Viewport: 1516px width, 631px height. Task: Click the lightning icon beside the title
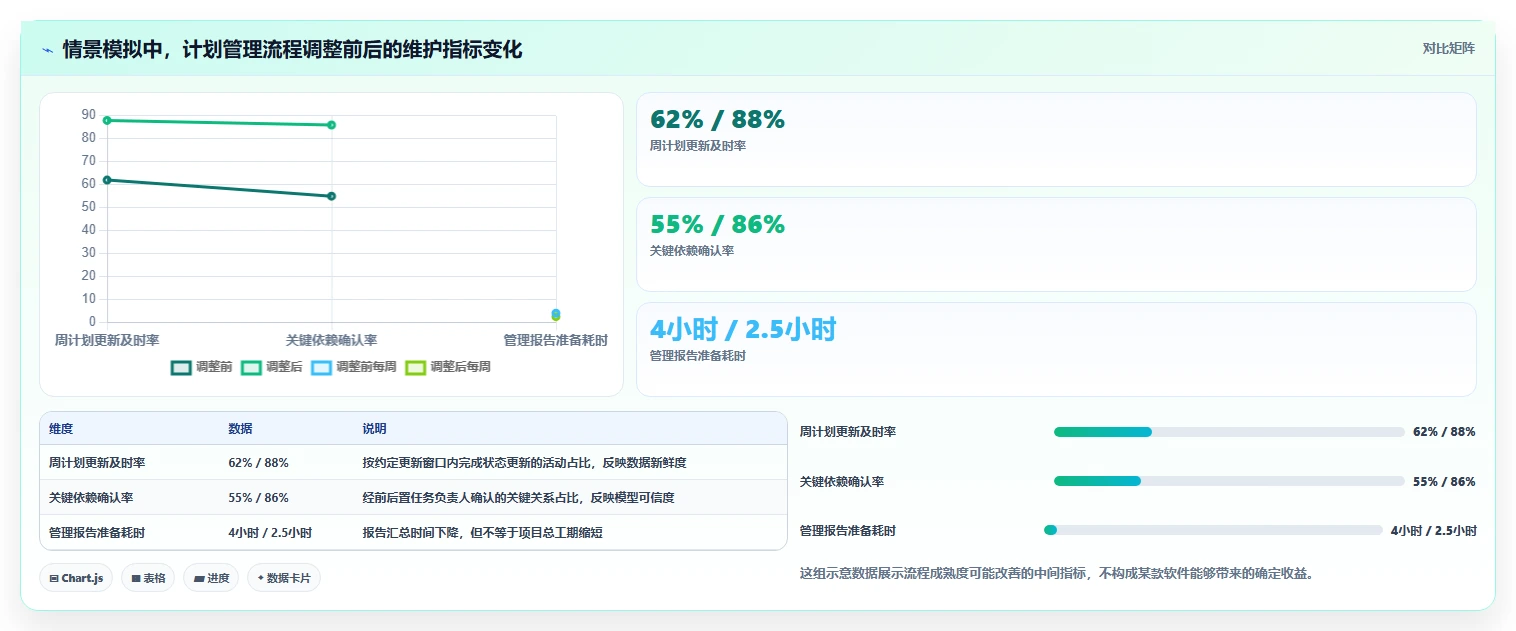click(x=47, y=50)
